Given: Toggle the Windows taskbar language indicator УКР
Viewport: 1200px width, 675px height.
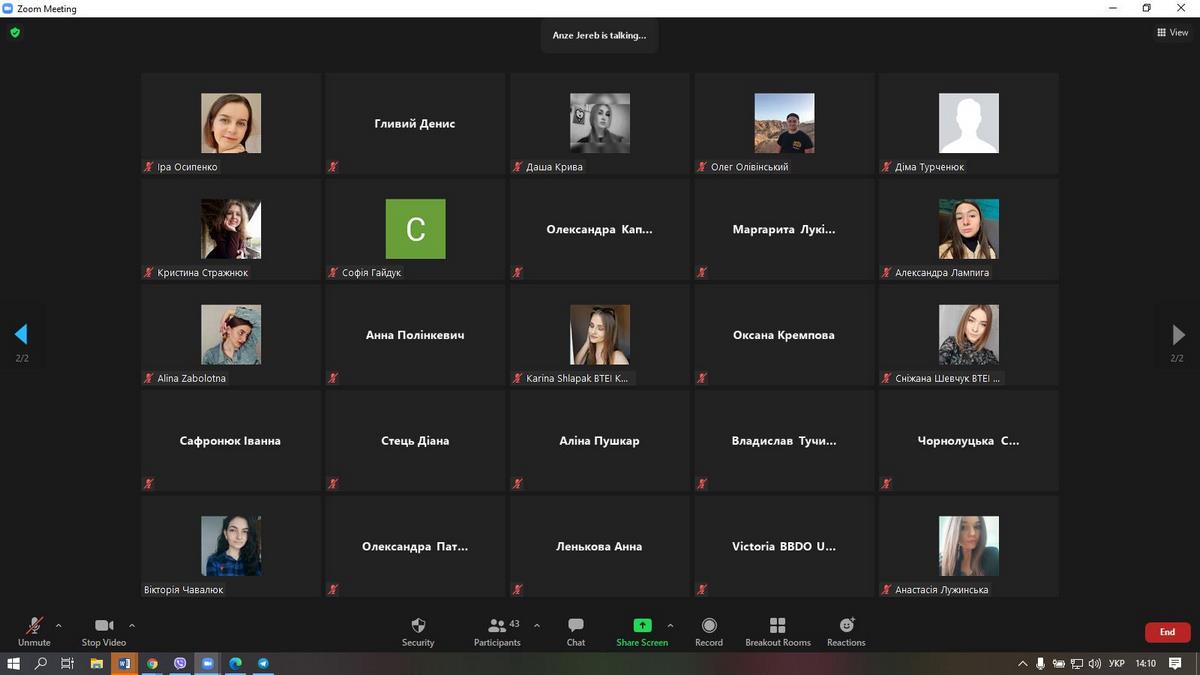Looking at the screenshot, I should 1117,664.
